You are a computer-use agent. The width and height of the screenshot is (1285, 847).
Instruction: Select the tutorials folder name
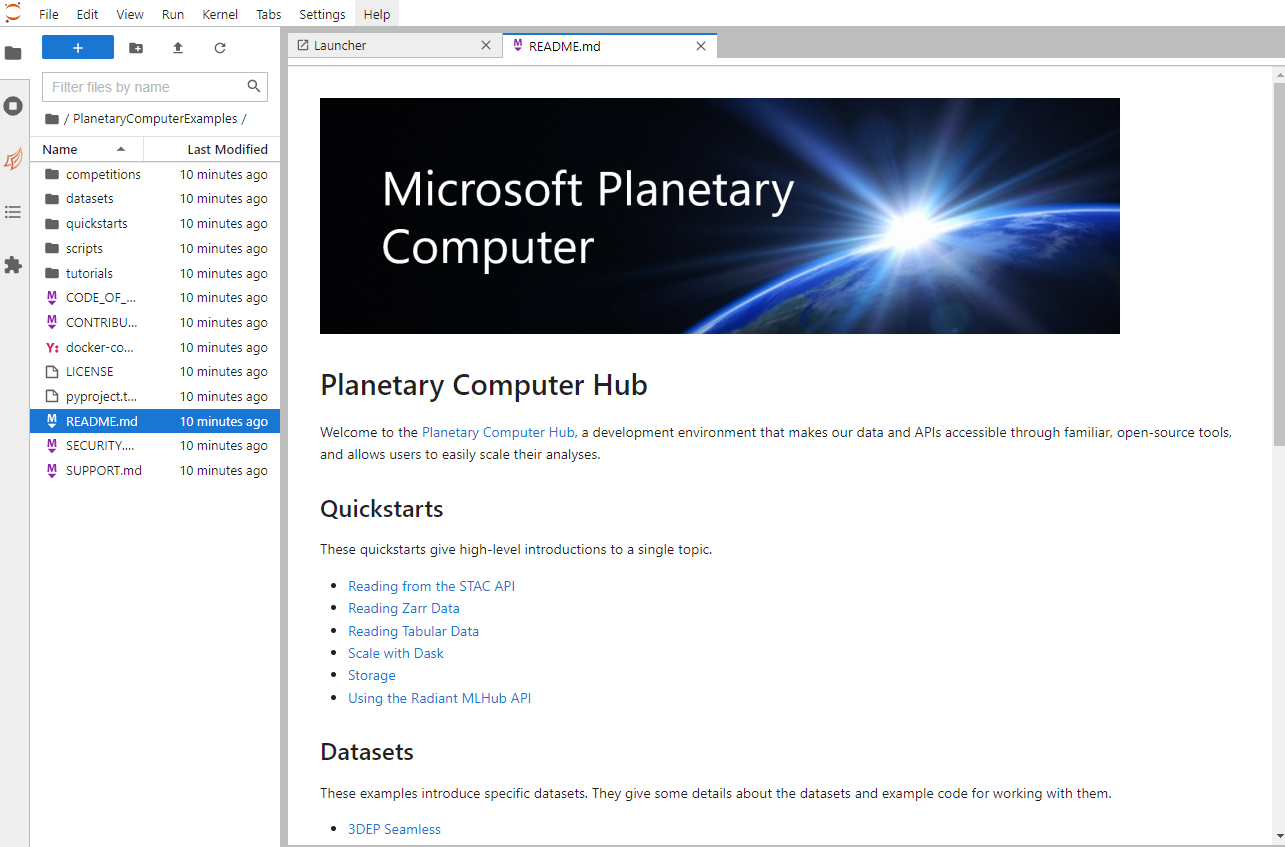[89, 273]
